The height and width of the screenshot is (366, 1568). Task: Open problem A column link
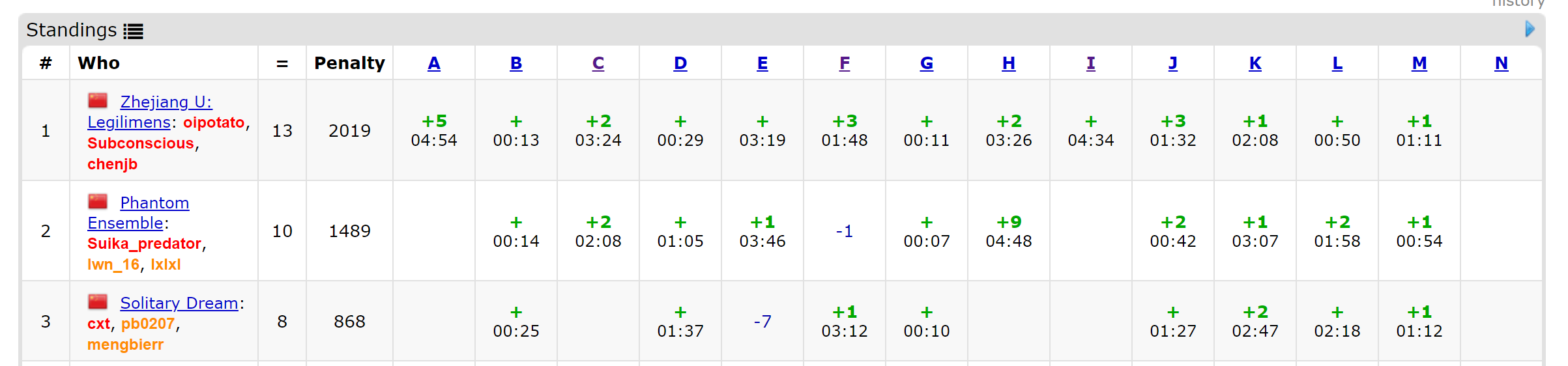click(434, 63)
